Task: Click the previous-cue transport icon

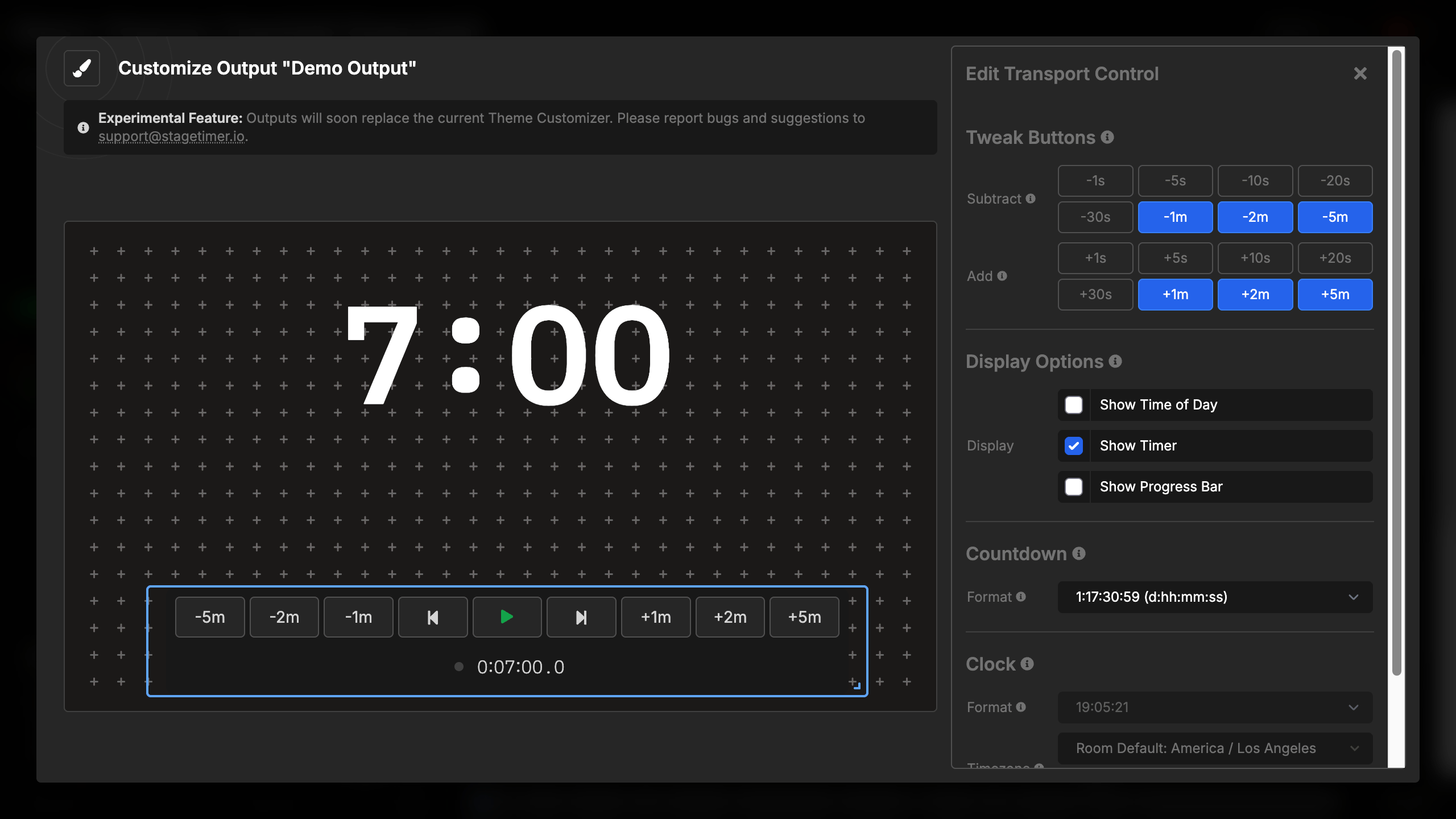Action: [x=432, y=617]
